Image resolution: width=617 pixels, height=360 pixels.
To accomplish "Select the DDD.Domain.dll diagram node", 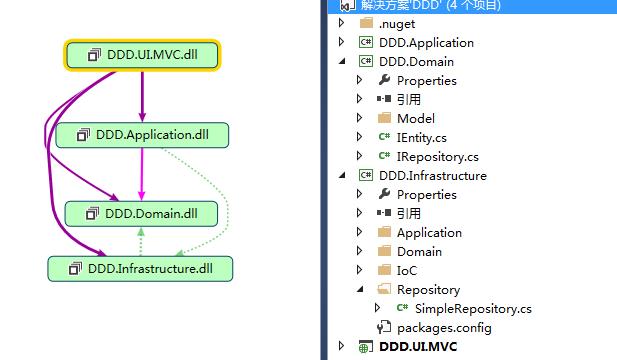I will click(x=141, y=214).
